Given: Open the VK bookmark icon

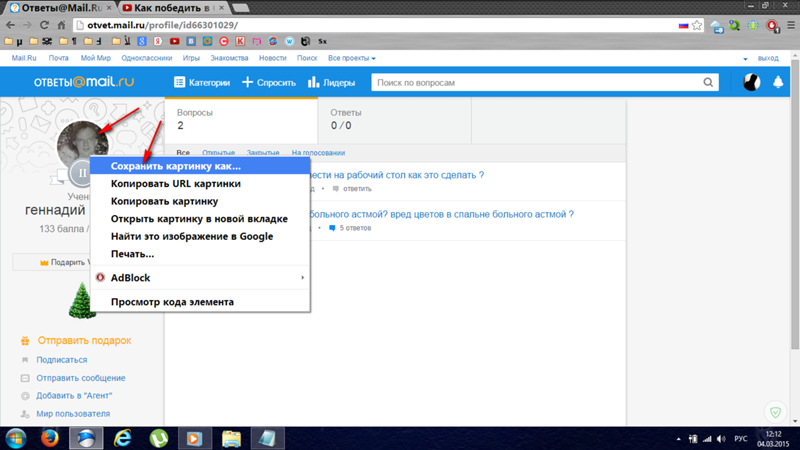Looking at the screenshot, I should click(191, 41).
